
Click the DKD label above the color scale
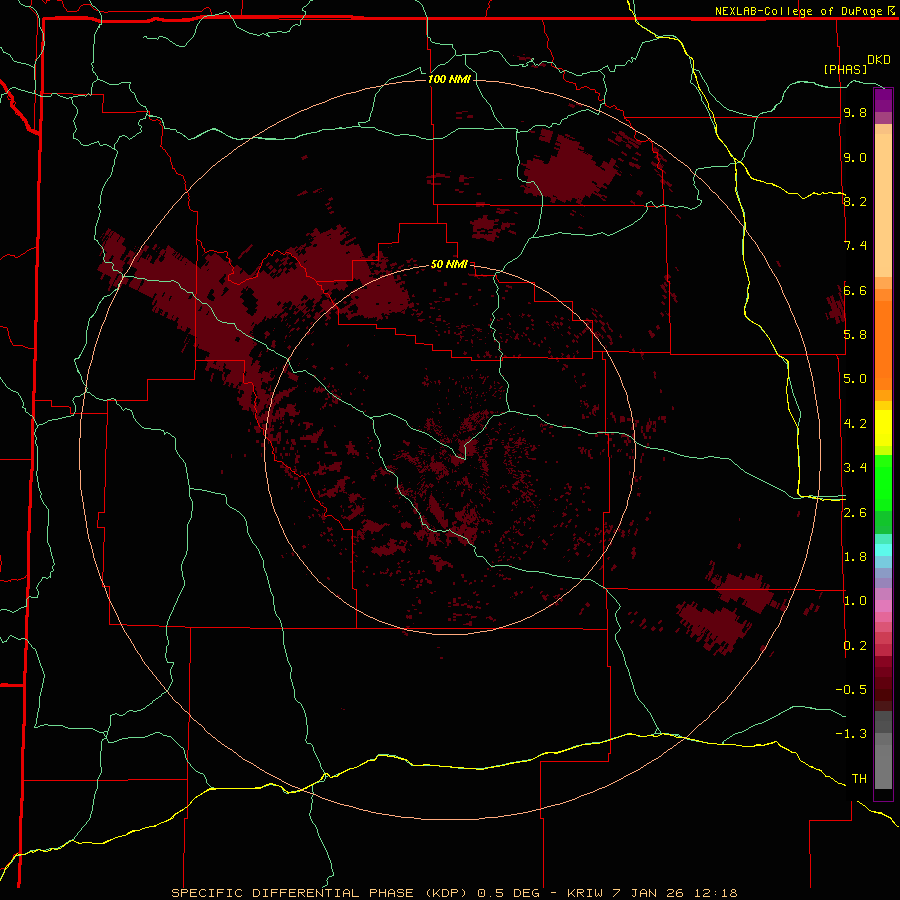pyautogui.click(x=878, y=60)
